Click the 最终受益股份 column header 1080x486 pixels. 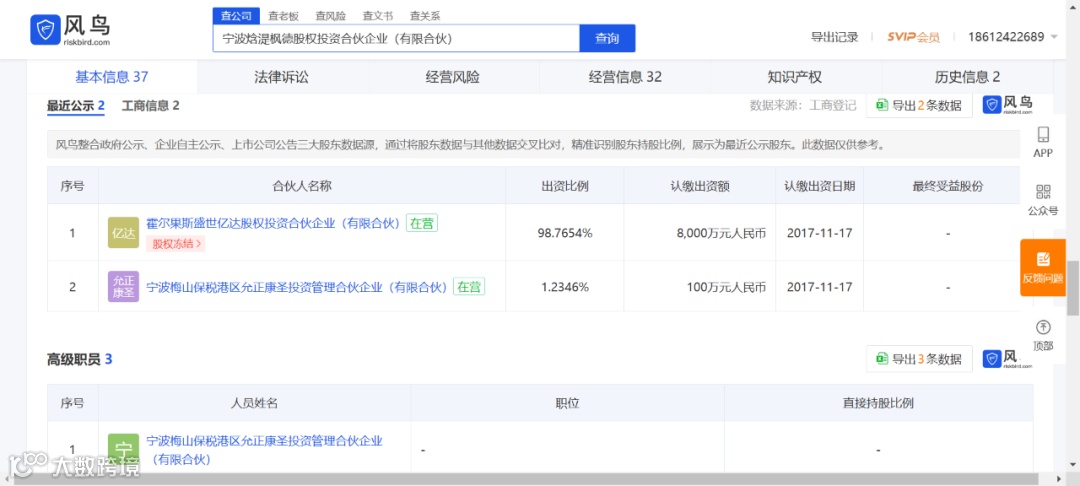point(948,186)
